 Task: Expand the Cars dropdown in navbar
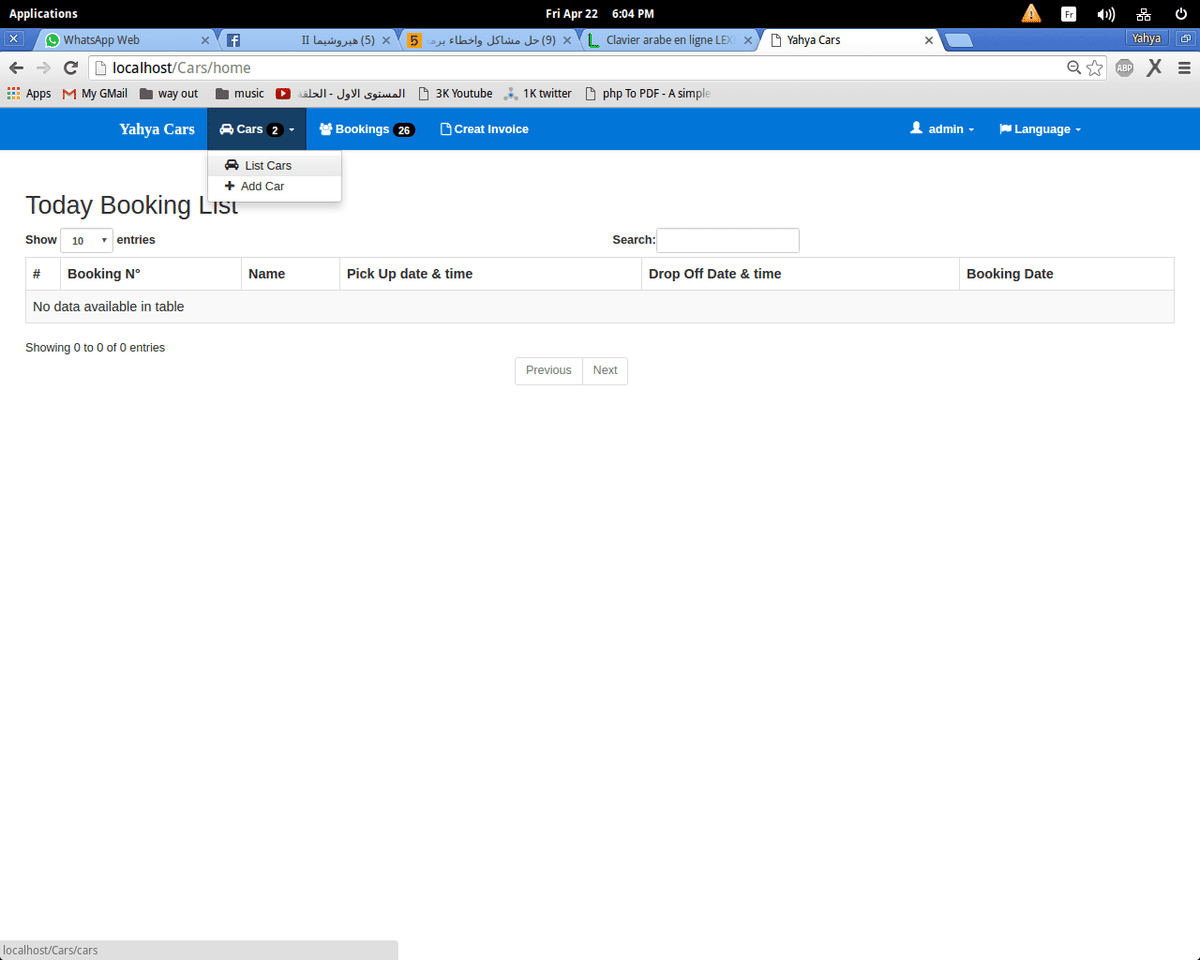pyautogui.click(x=257, y=129)
